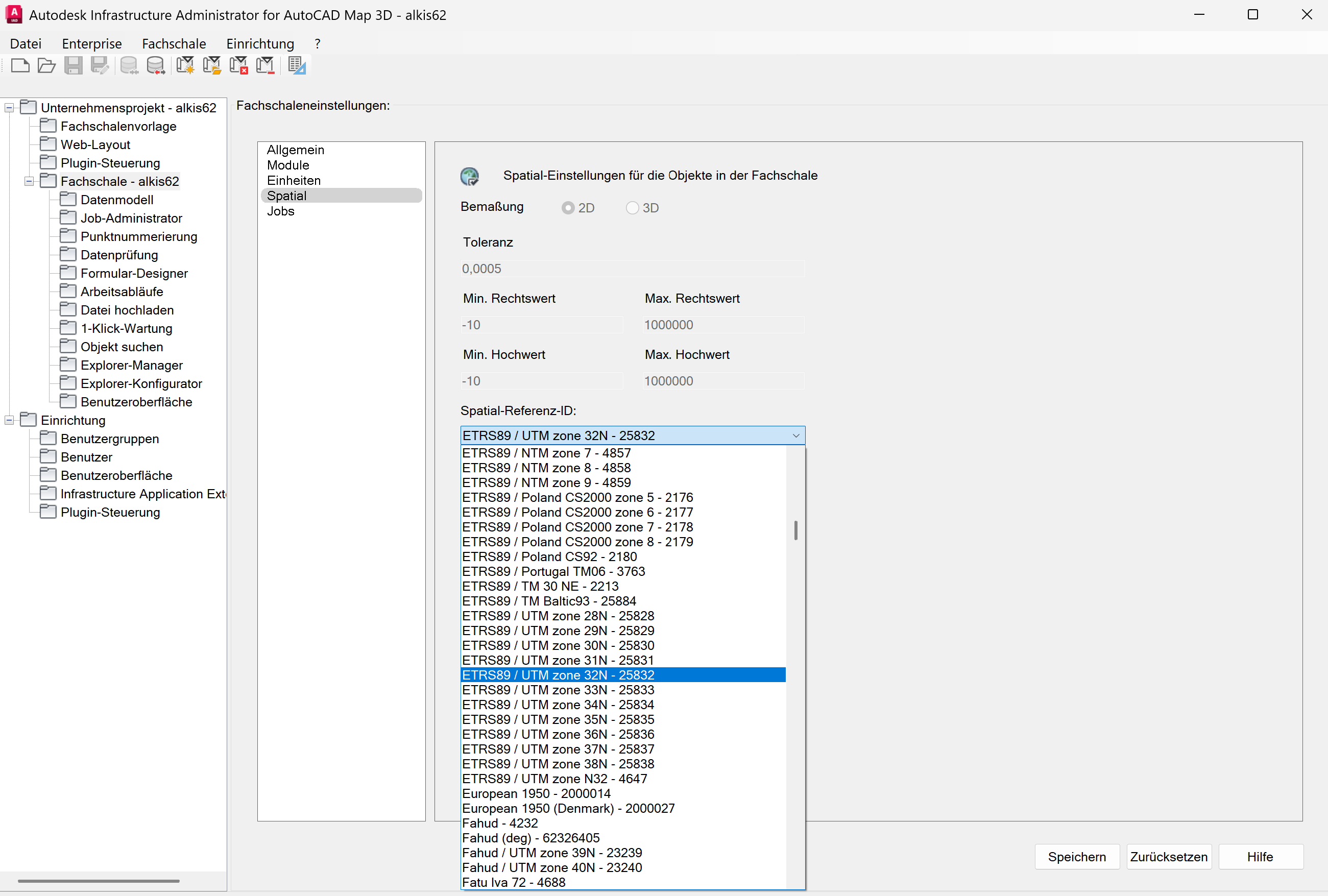Click the Fachschale icon with red minus

coord(265,66)
